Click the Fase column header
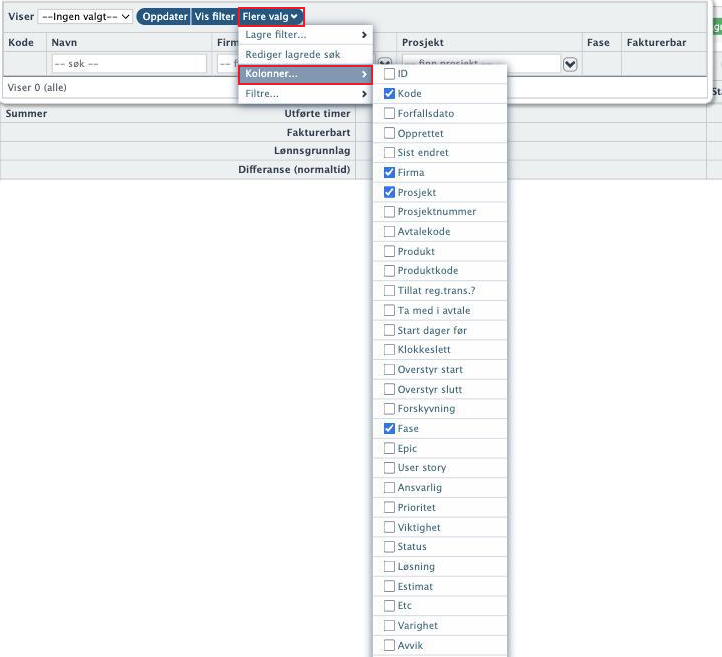722x657 pixels. [598, 42]
